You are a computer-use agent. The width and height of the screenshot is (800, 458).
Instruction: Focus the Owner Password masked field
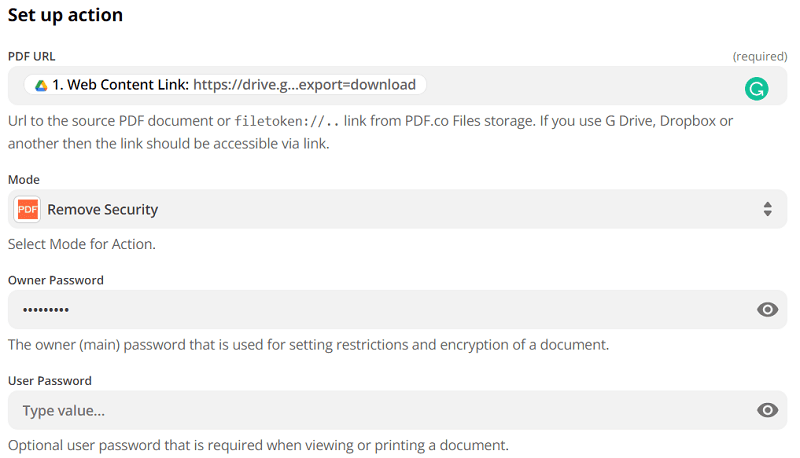380,310
